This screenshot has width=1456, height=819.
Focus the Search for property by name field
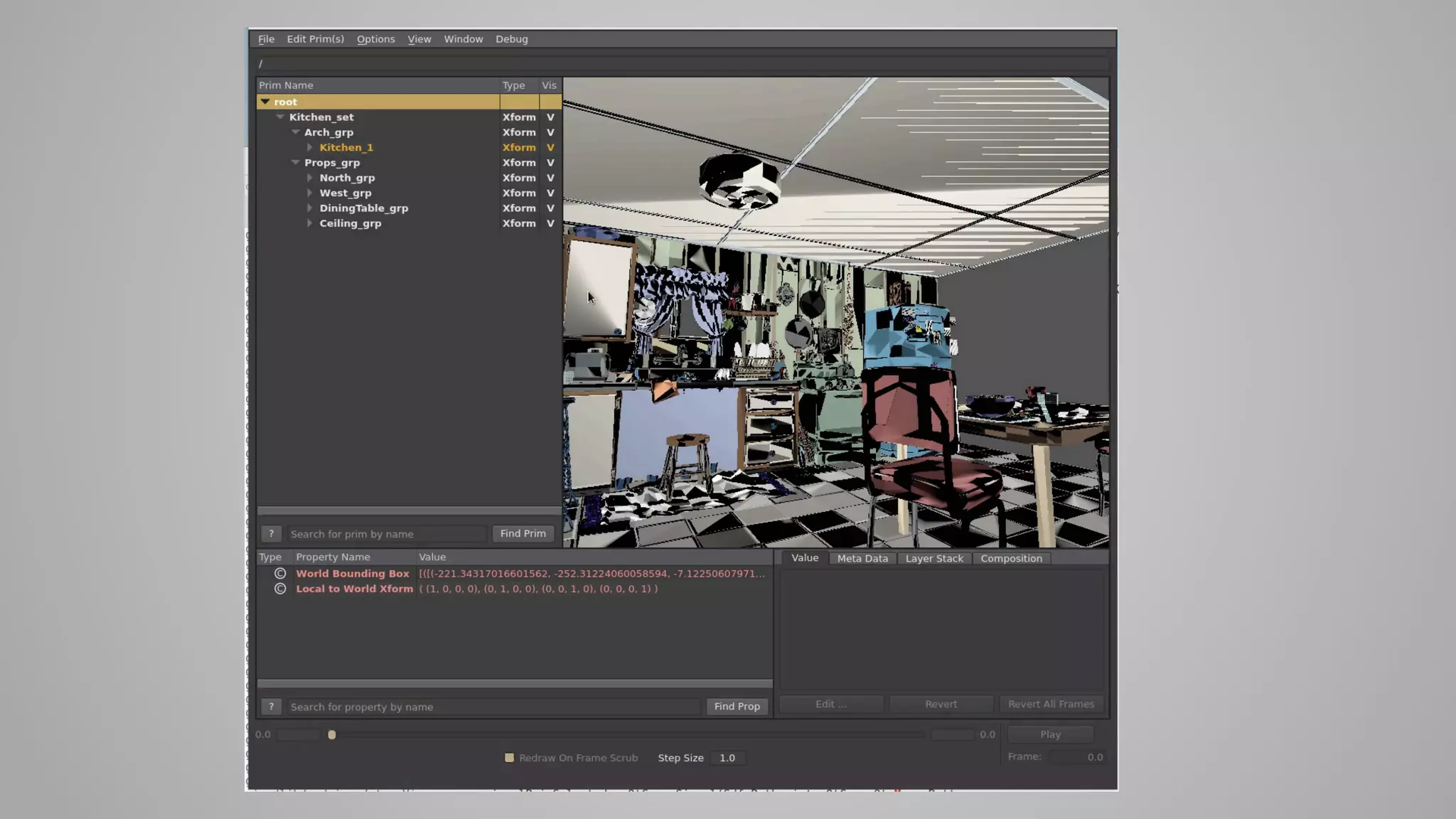coord(494,707)
